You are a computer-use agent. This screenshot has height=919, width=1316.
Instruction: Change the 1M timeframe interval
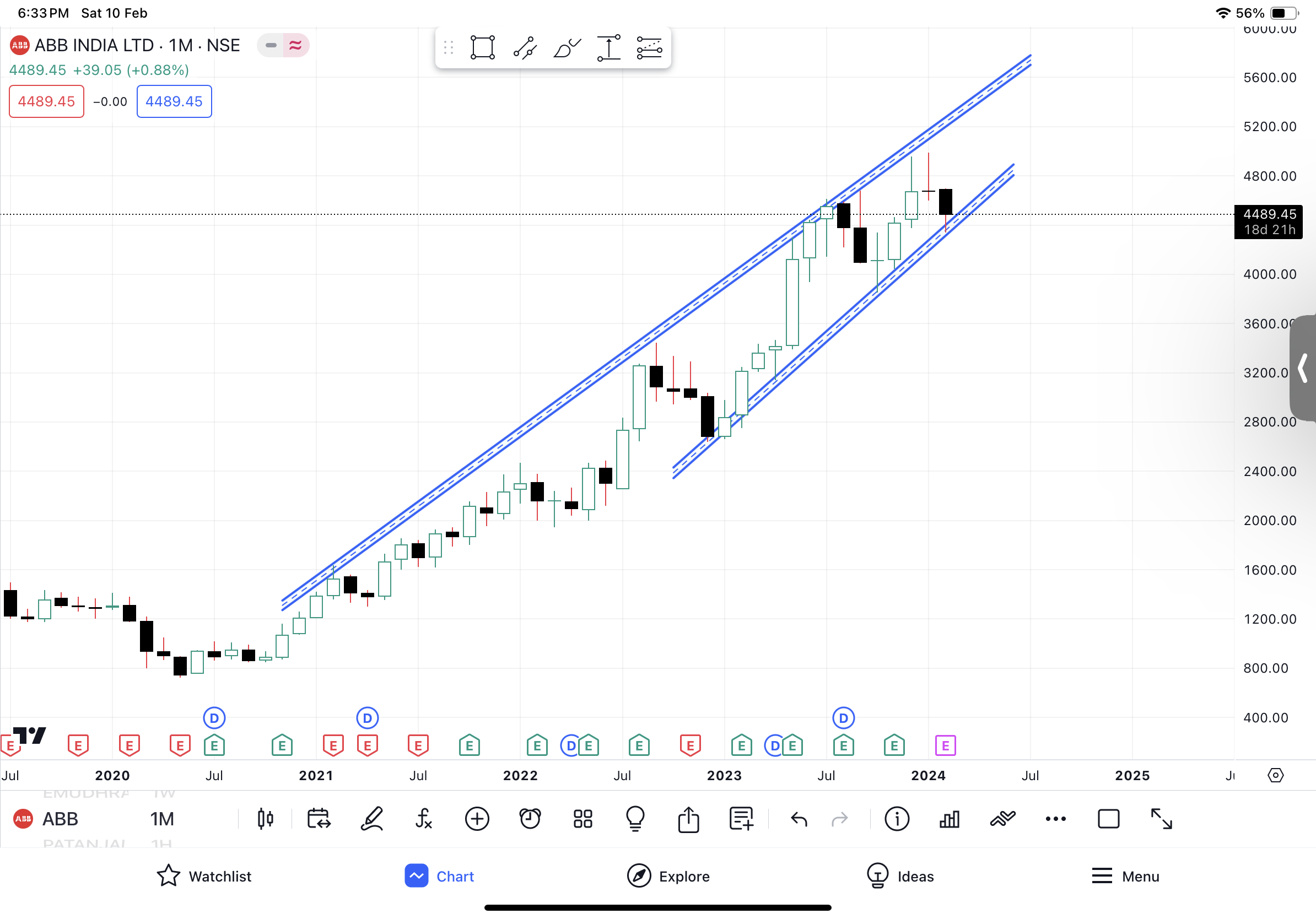pyautogui.click(x=162, y=819)
